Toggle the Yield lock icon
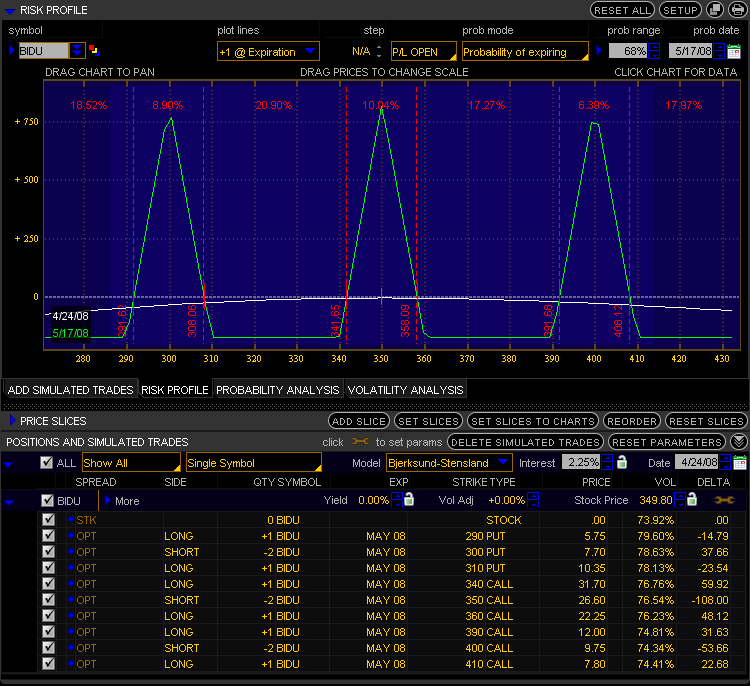The image size is (750, 686). [x=409, y=499]
